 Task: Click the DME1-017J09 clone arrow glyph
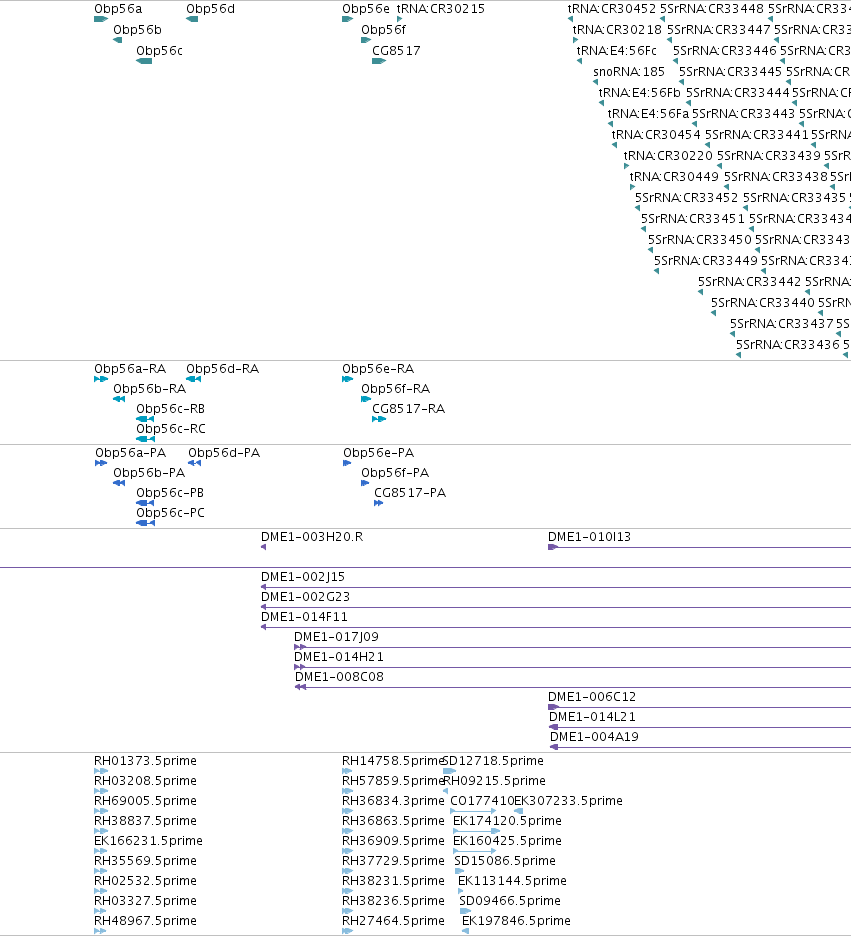pos(300,647)
